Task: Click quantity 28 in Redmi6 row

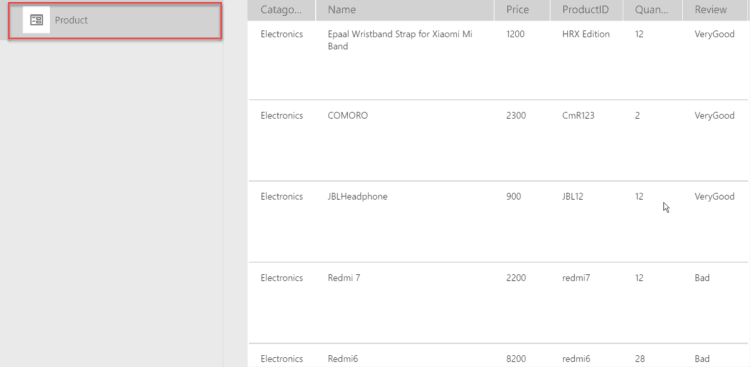Action: 639,359
